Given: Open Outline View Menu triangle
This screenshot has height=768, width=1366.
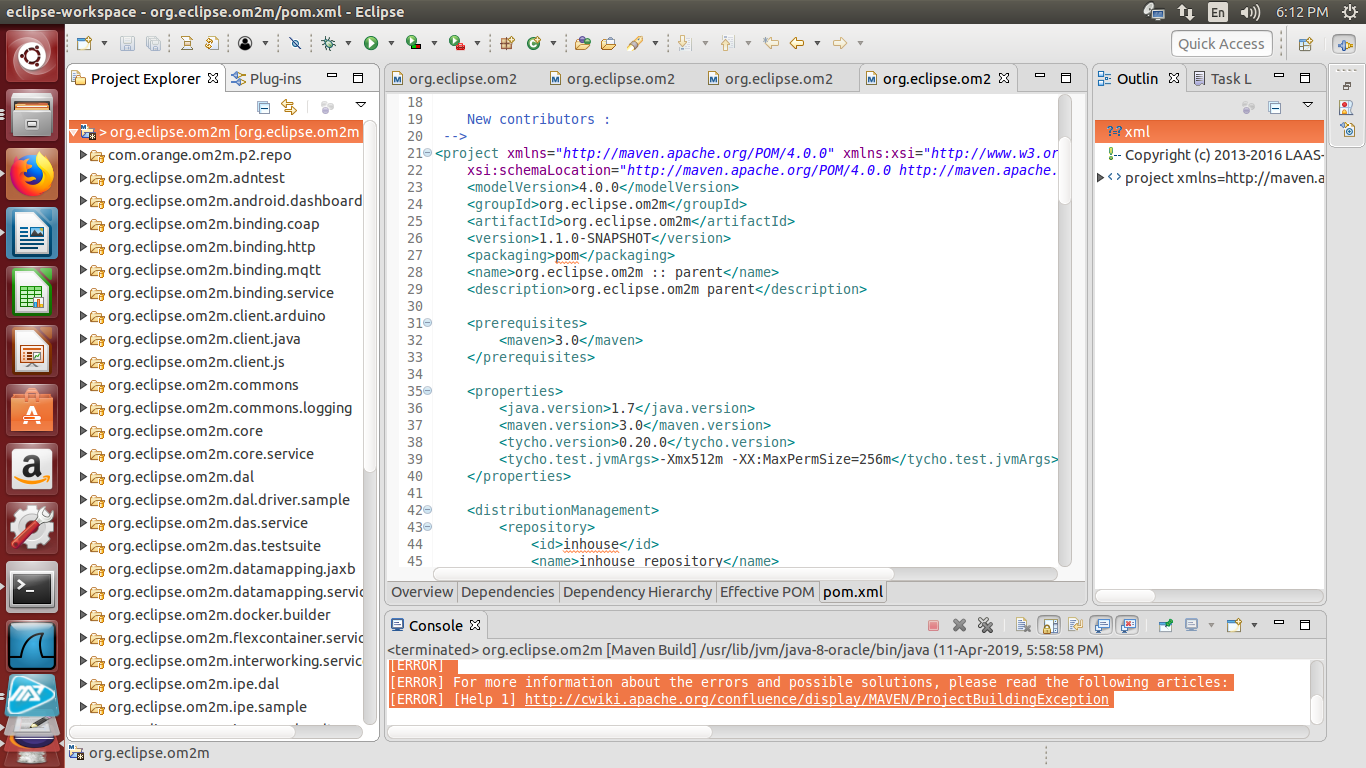Looking at the screenshot, I should coord(1307,105).
